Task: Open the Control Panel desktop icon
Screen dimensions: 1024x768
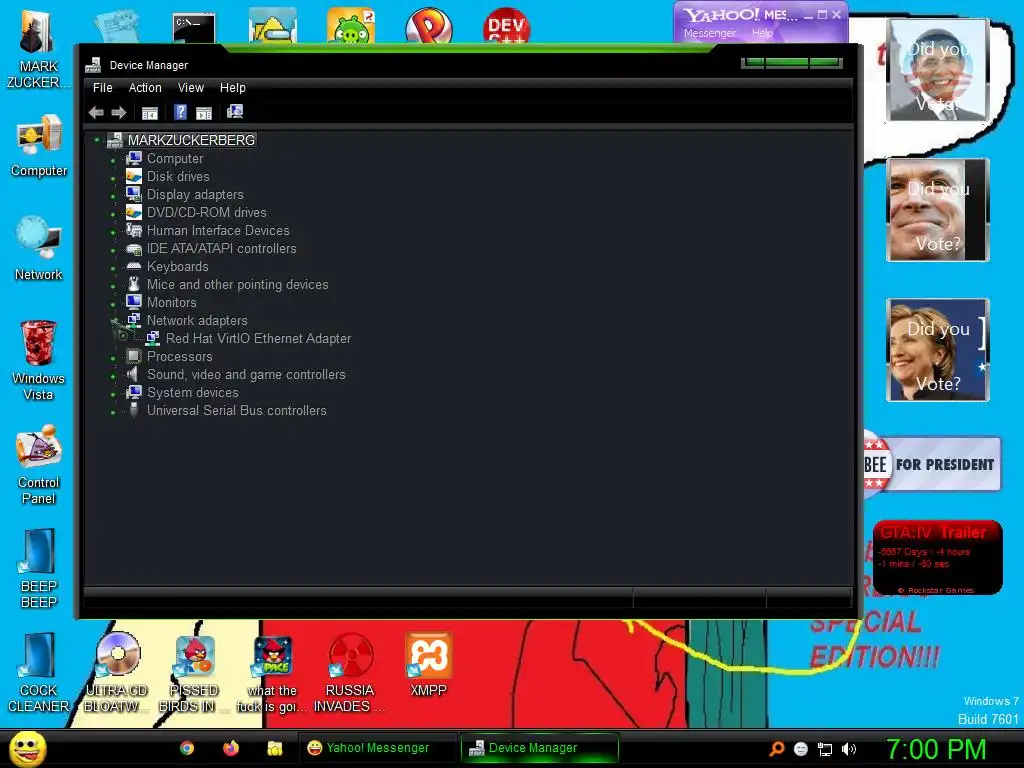Action: point(39,465)
